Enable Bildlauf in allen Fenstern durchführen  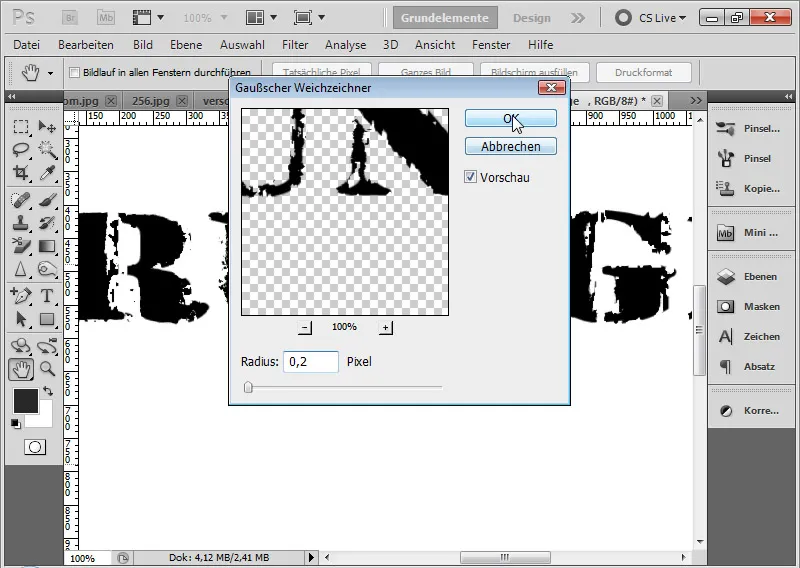click(74, 72)
